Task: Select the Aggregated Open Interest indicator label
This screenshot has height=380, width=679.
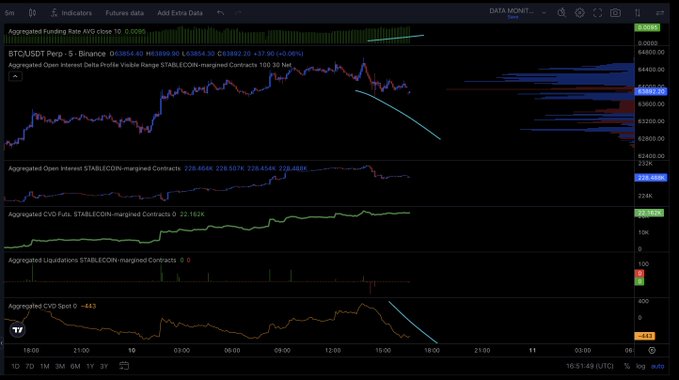Action: [x=94, y=168]
